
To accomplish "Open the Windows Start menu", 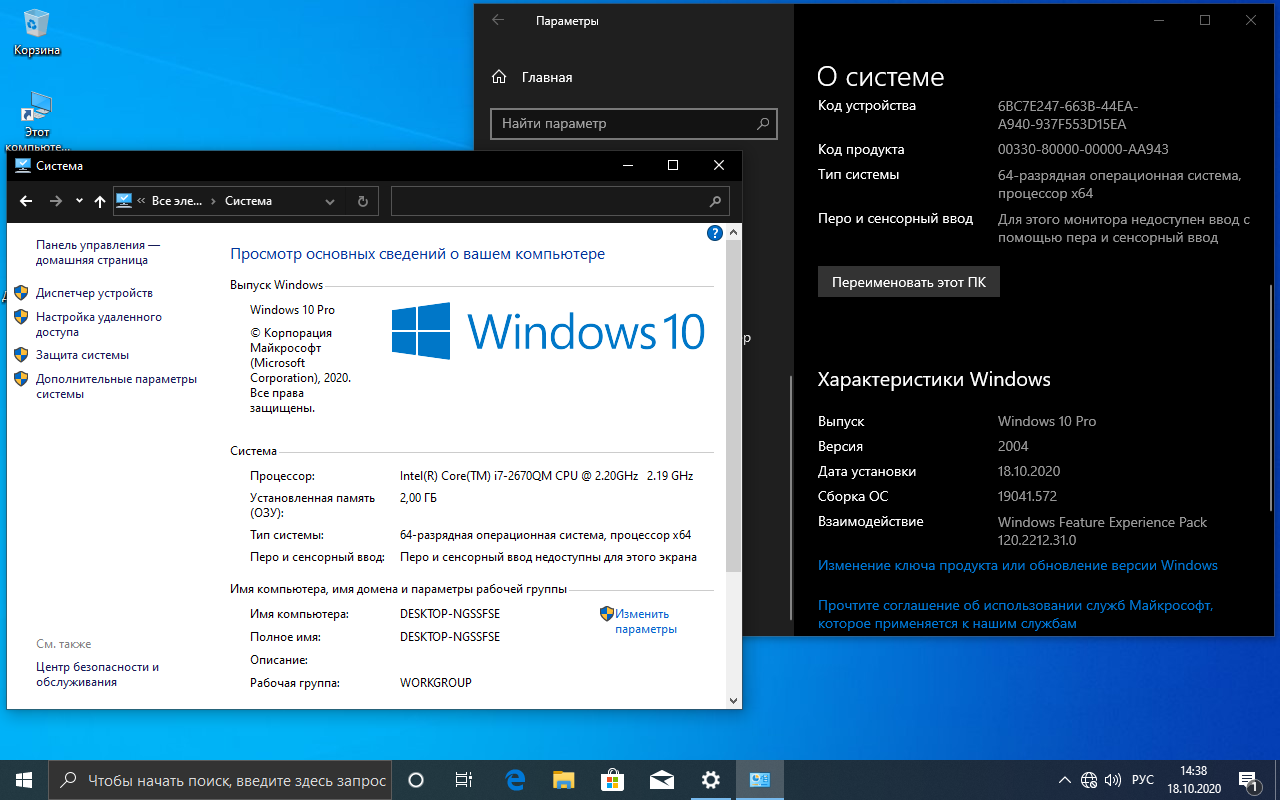I will pyautogui.click(x=24, y=780).
